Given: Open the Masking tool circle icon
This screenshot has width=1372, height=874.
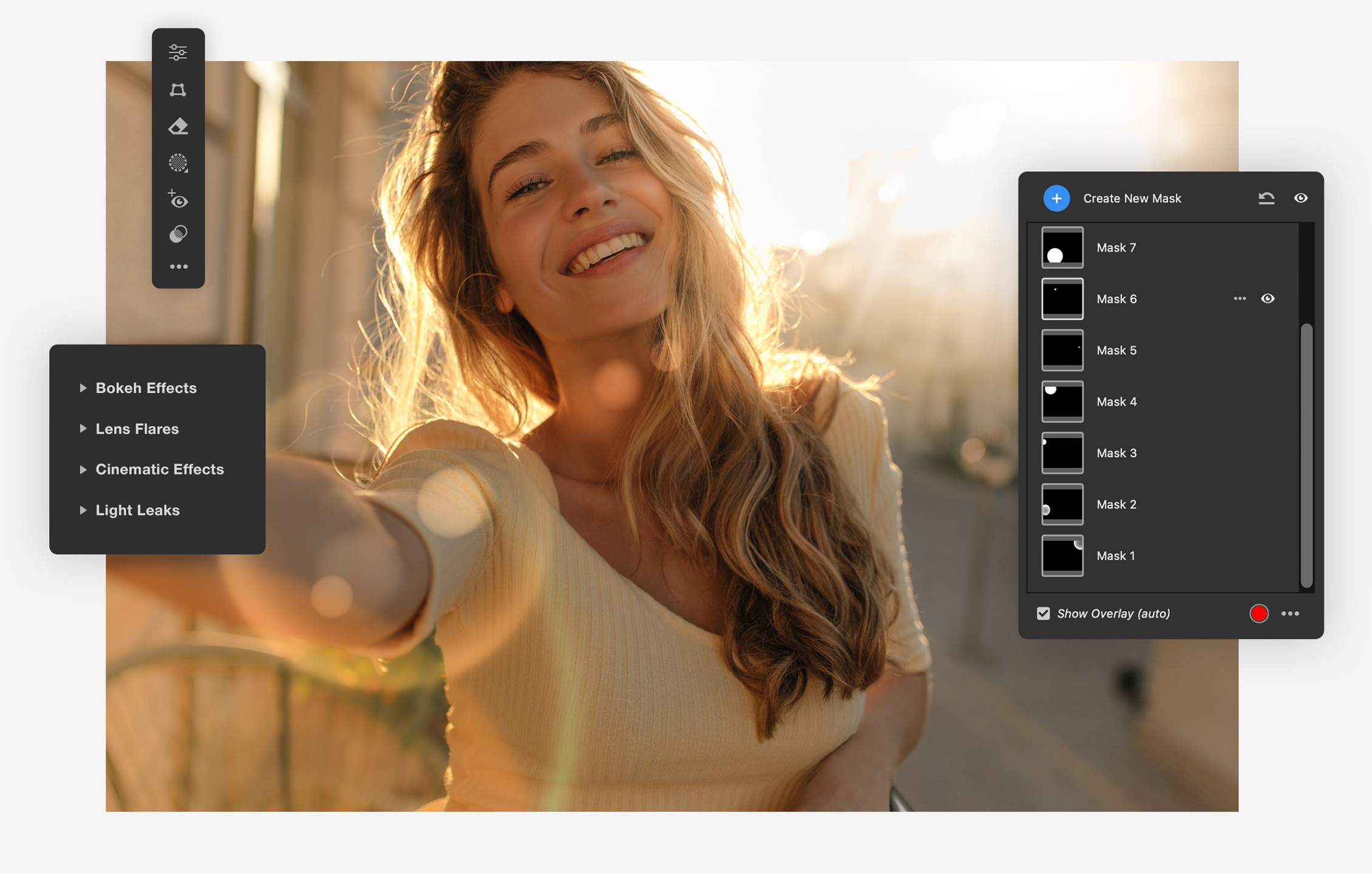Looking at the screenshot, I should (178, 163).
